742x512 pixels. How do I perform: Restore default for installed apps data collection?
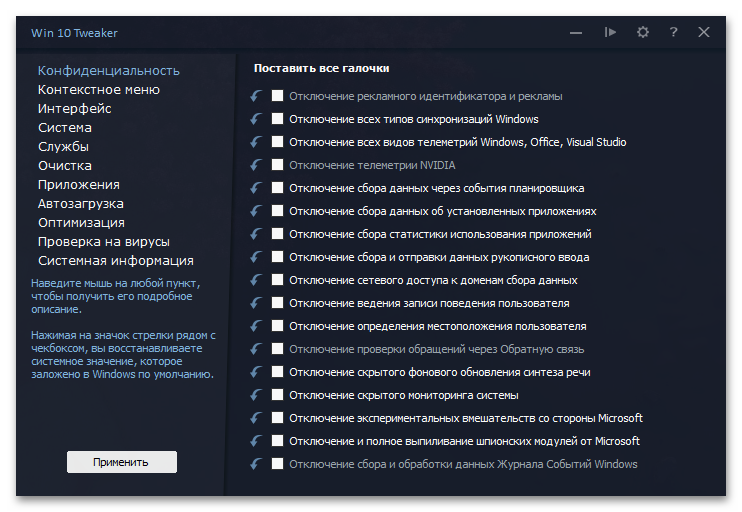coord(256,211)
